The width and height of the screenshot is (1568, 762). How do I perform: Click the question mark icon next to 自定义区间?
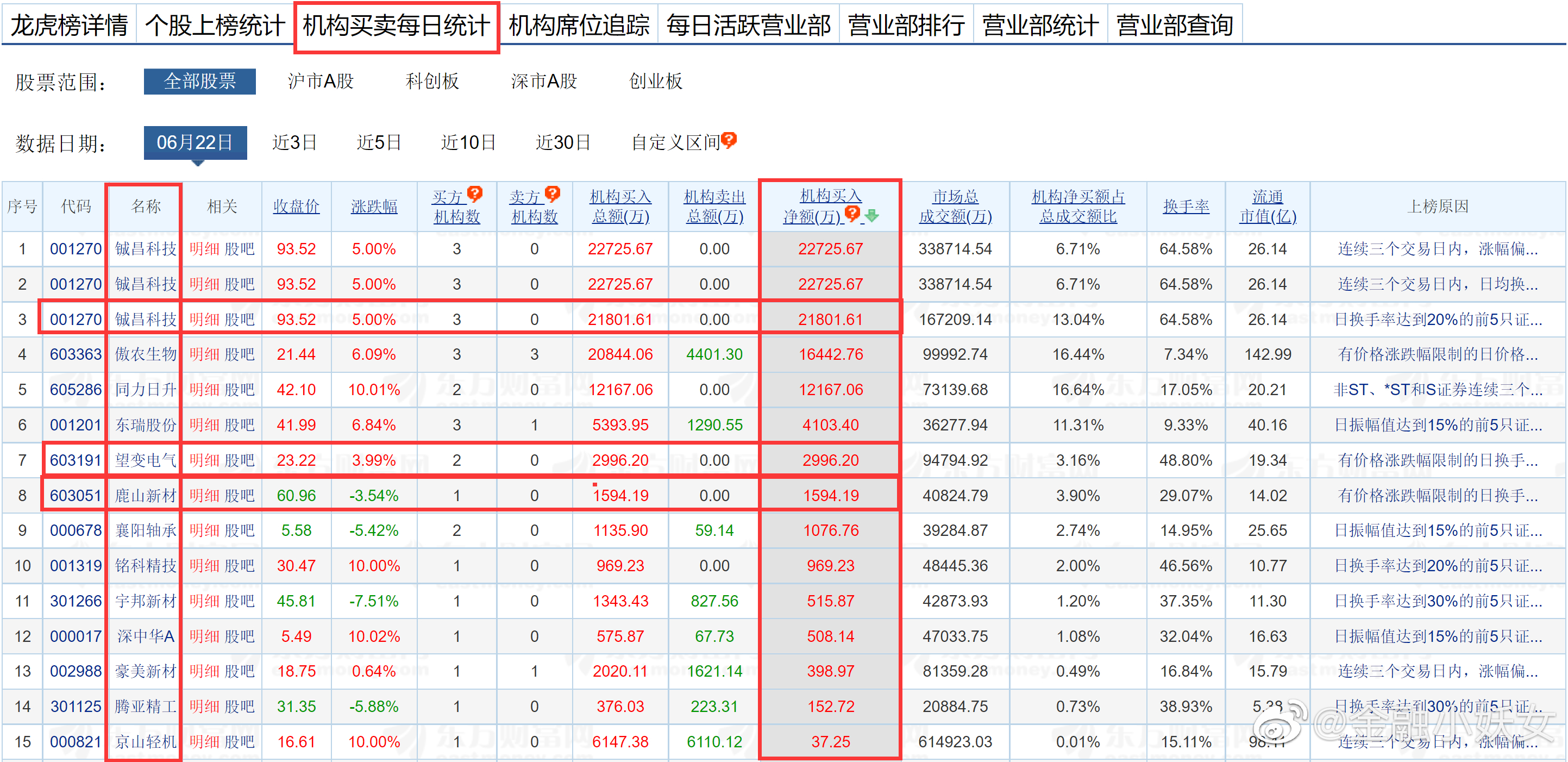tap(729, 139)
